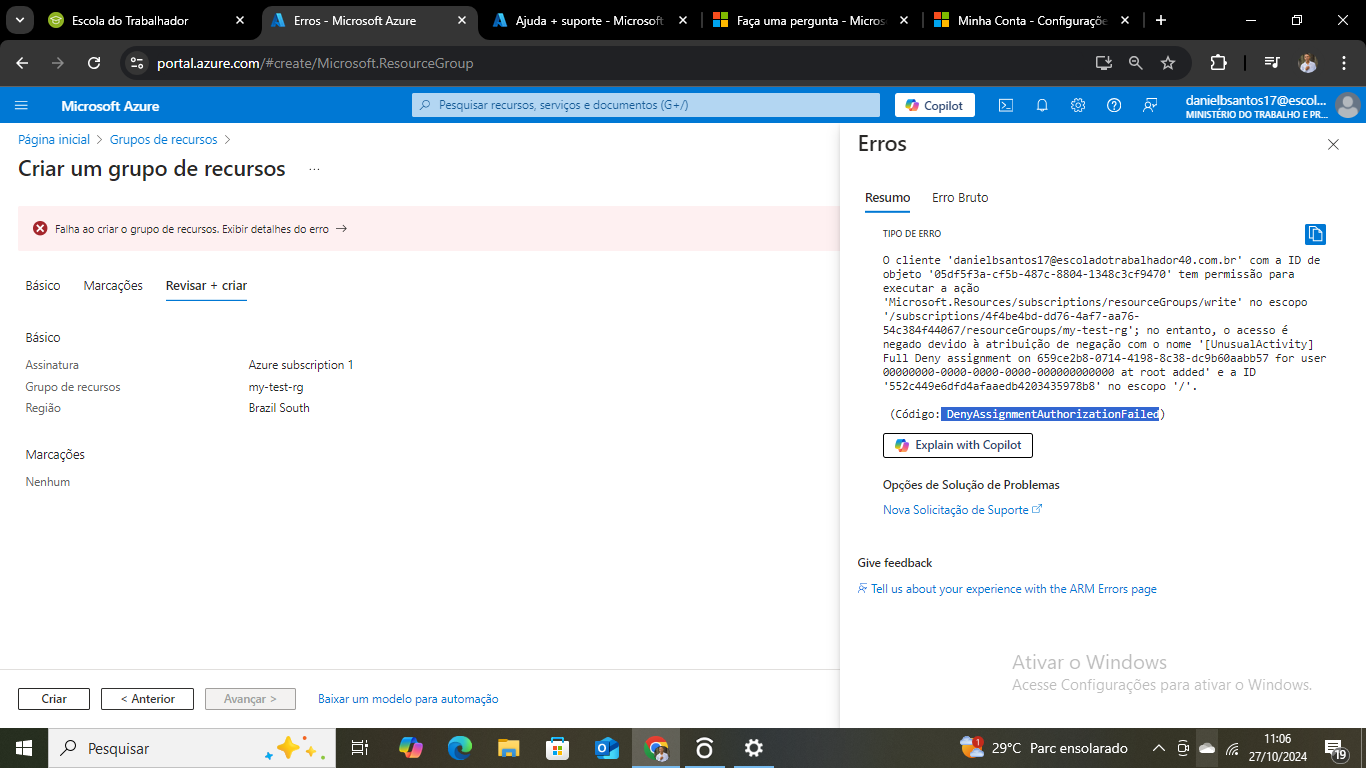The height and width of the screenshot is (768, 1366).
Task: Select the Revisar + criar tab
Action: click(x=206, y=286)
